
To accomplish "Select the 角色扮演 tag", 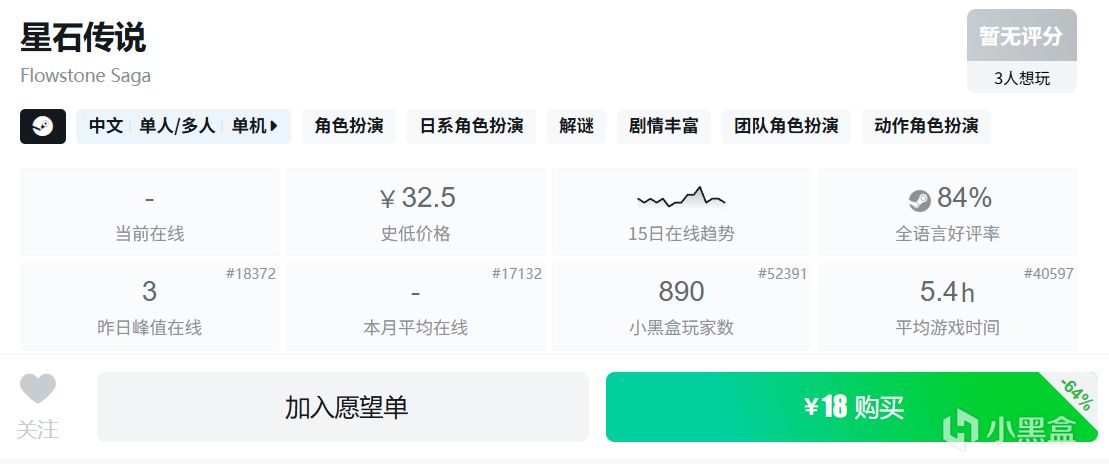I will (x=349, y=127).
